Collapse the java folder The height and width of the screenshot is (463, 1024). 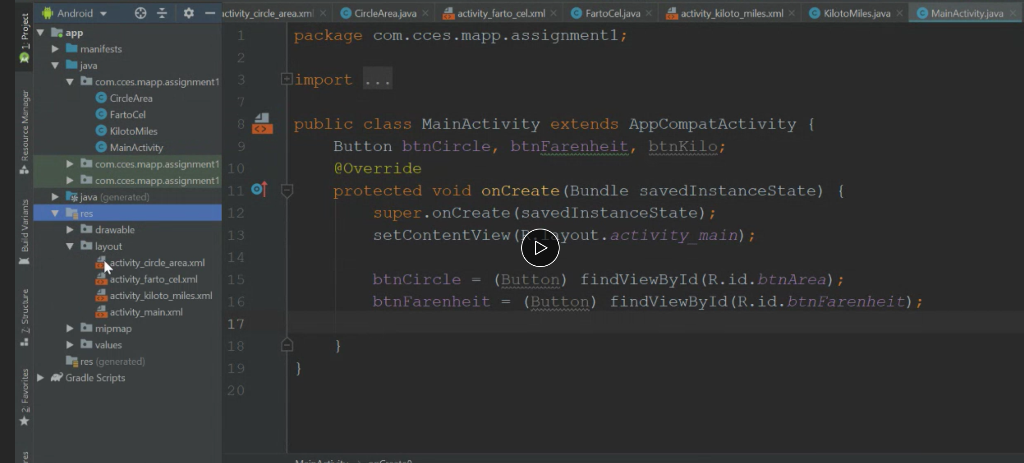[x=56, y=65]
